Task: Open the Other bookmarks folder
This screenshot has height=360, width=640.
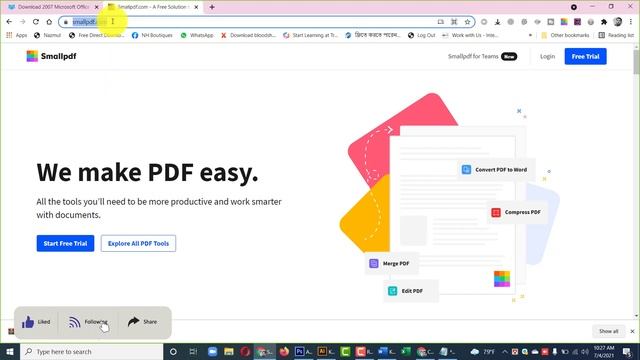Action: tap(565, 35)
